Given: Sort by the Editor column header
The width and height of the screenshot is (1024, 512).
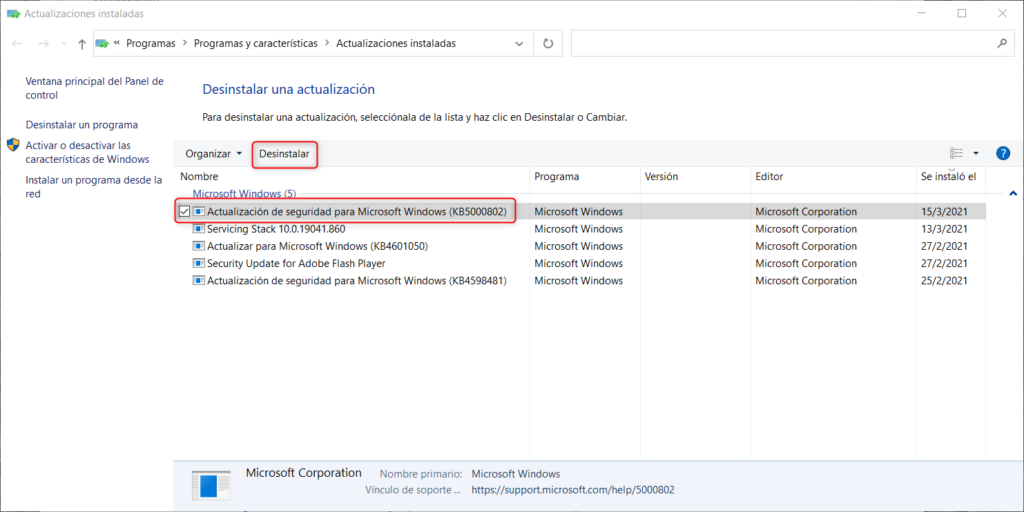Looking at the screenshot, I should pos(769,176).
